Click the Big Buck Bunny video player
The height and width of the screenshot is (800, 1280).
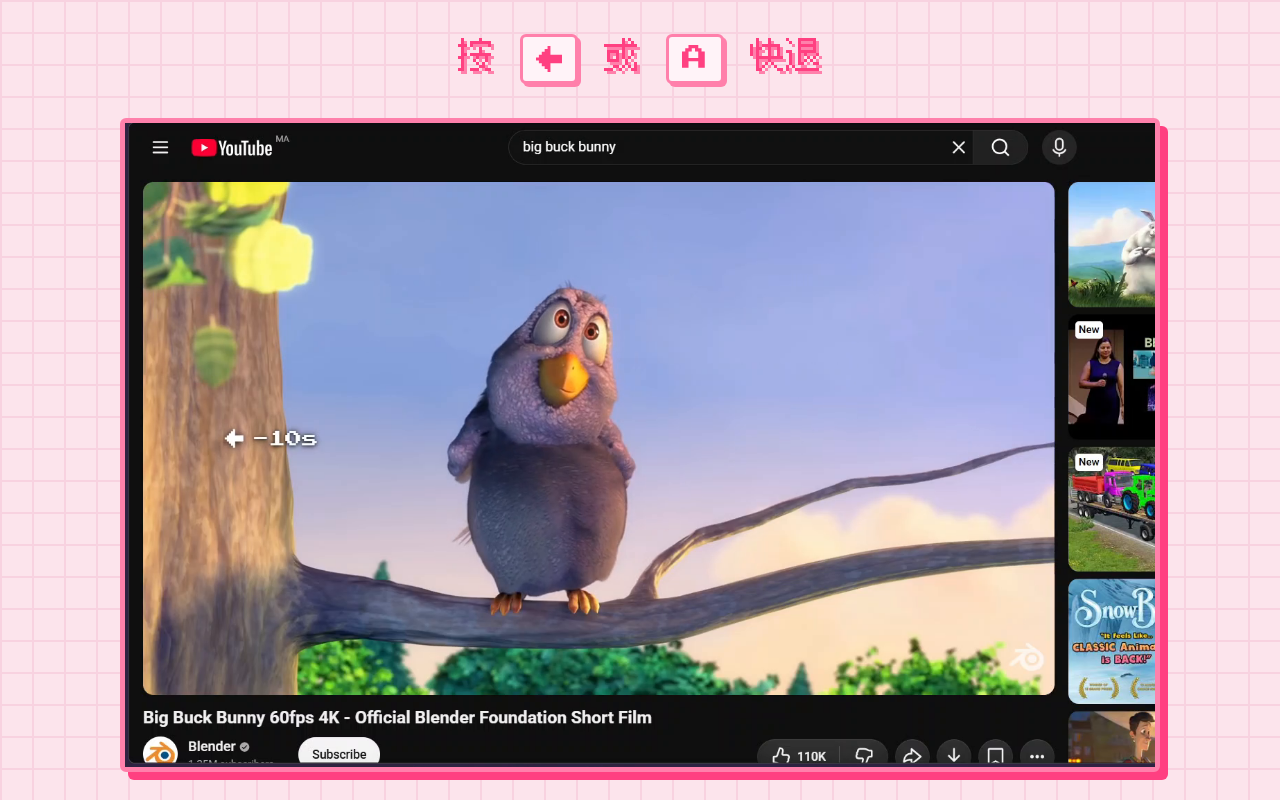(x=598, y=438)
